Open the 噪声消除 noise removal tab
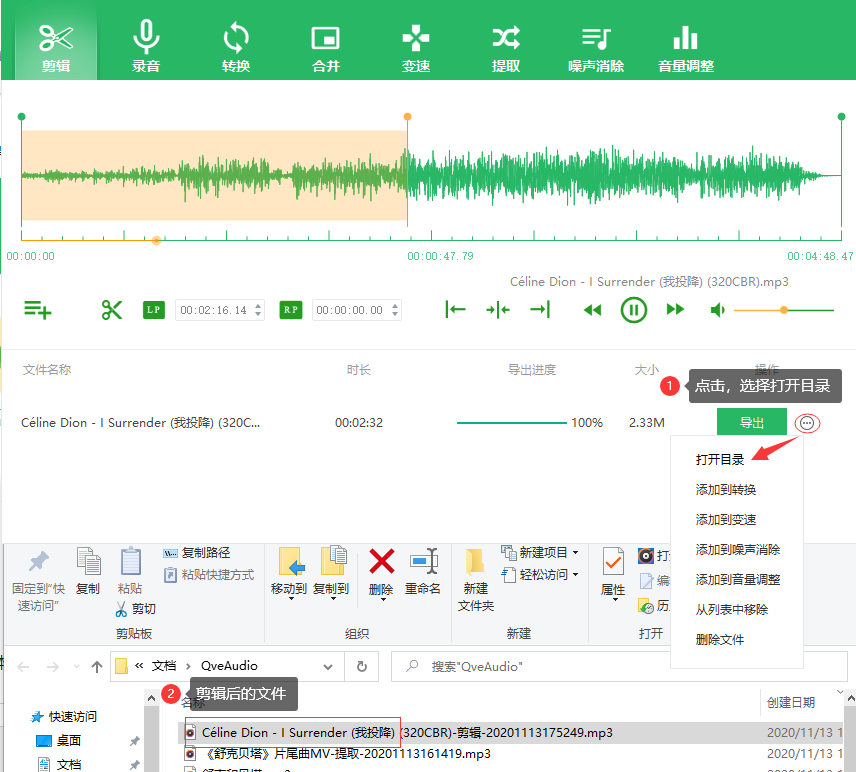 (x=596, y=47)
